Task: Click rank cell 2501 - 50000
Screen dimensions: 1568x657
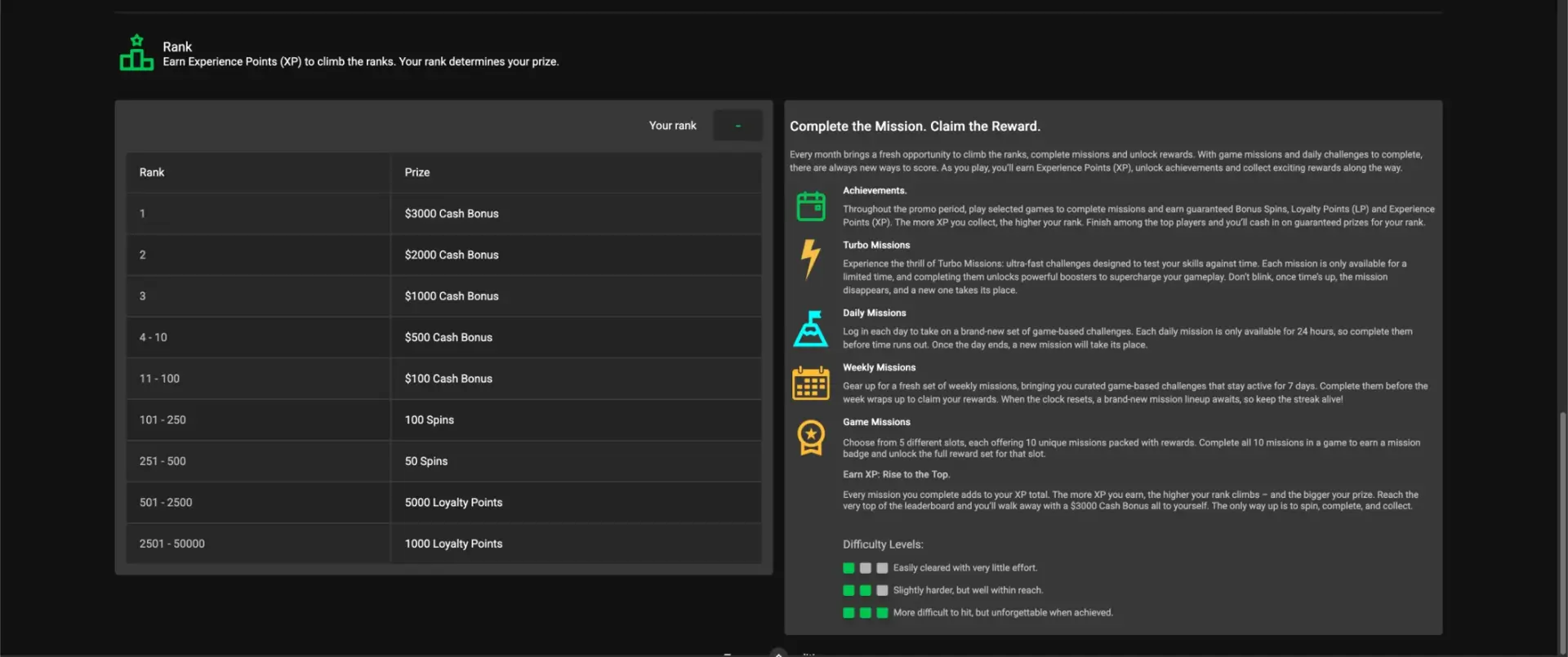Action: 258,544
